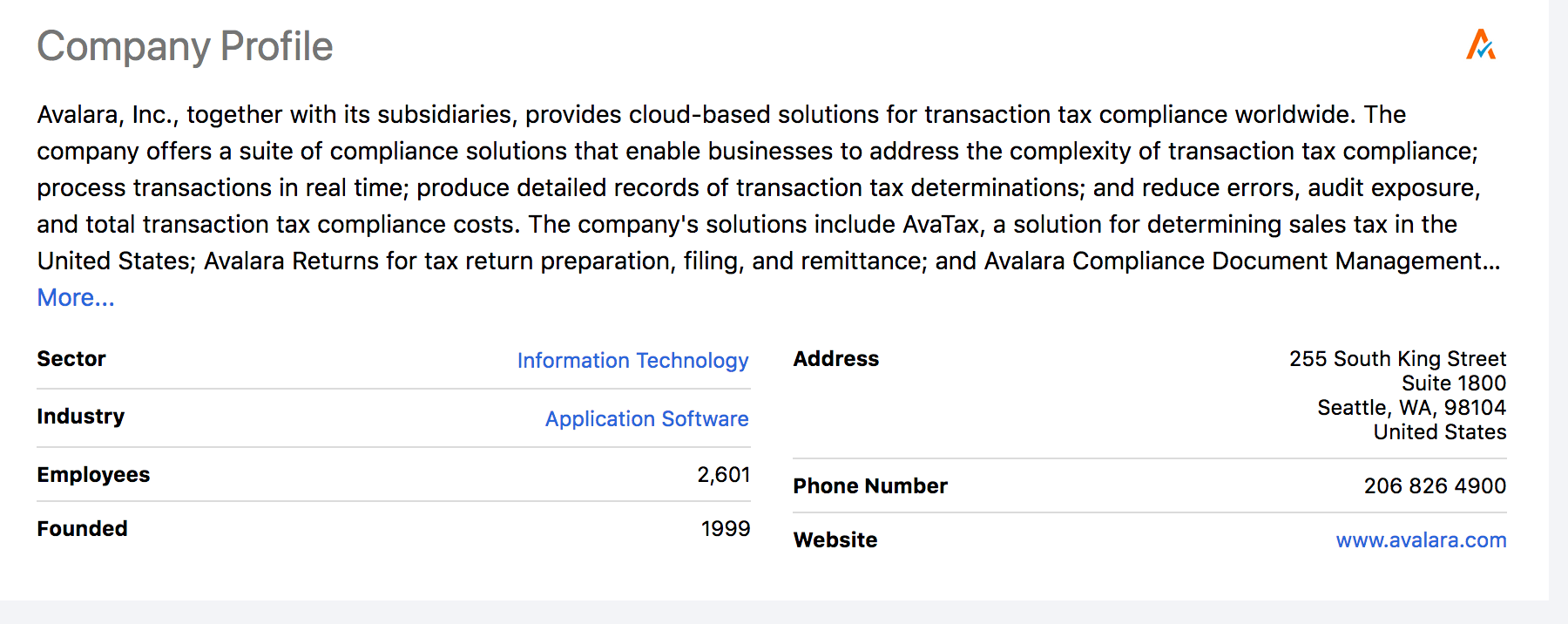The height and width of the screenshot is (624, 1568).
Task: Click the Employees row label
Action: (93, 475)
